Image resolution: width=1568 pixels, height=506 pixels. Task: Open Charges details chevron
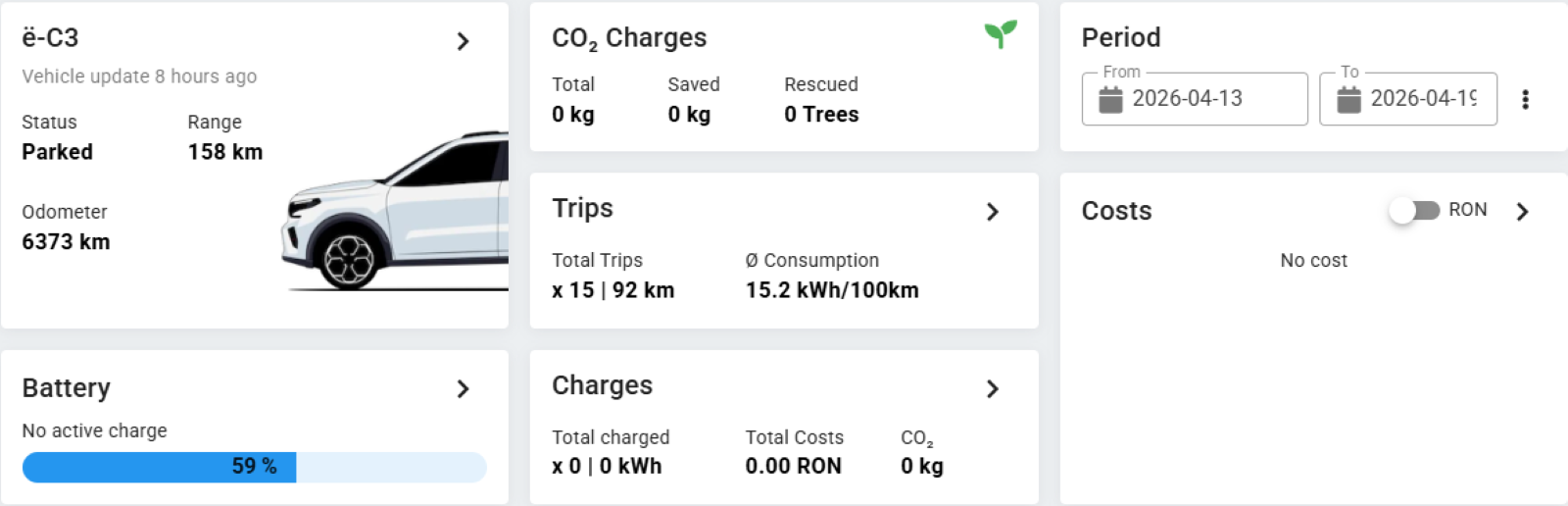tap(993, 389)
